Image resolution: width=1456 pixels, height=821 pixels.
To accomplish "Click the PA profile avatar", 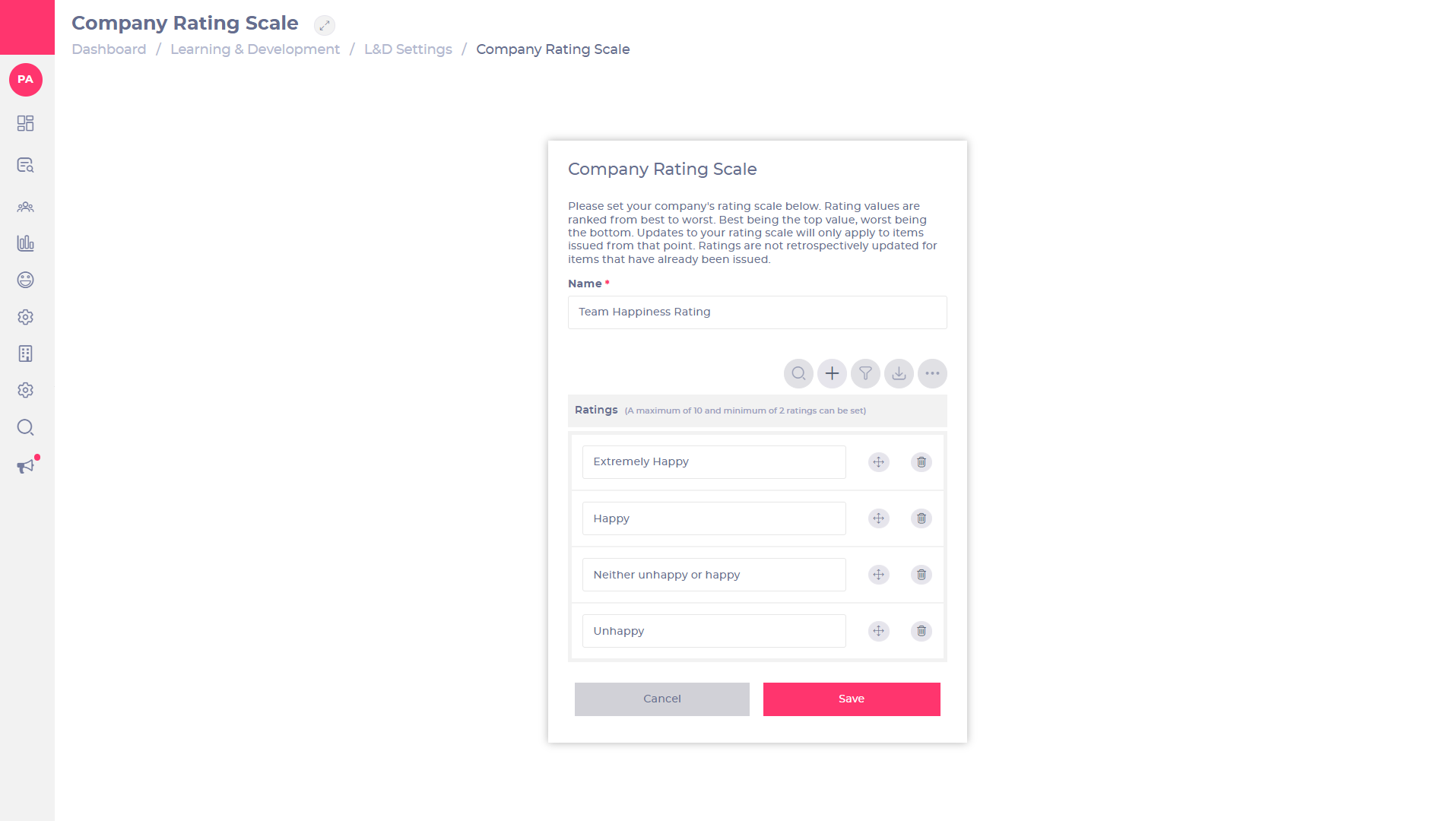I will point(26,80).
